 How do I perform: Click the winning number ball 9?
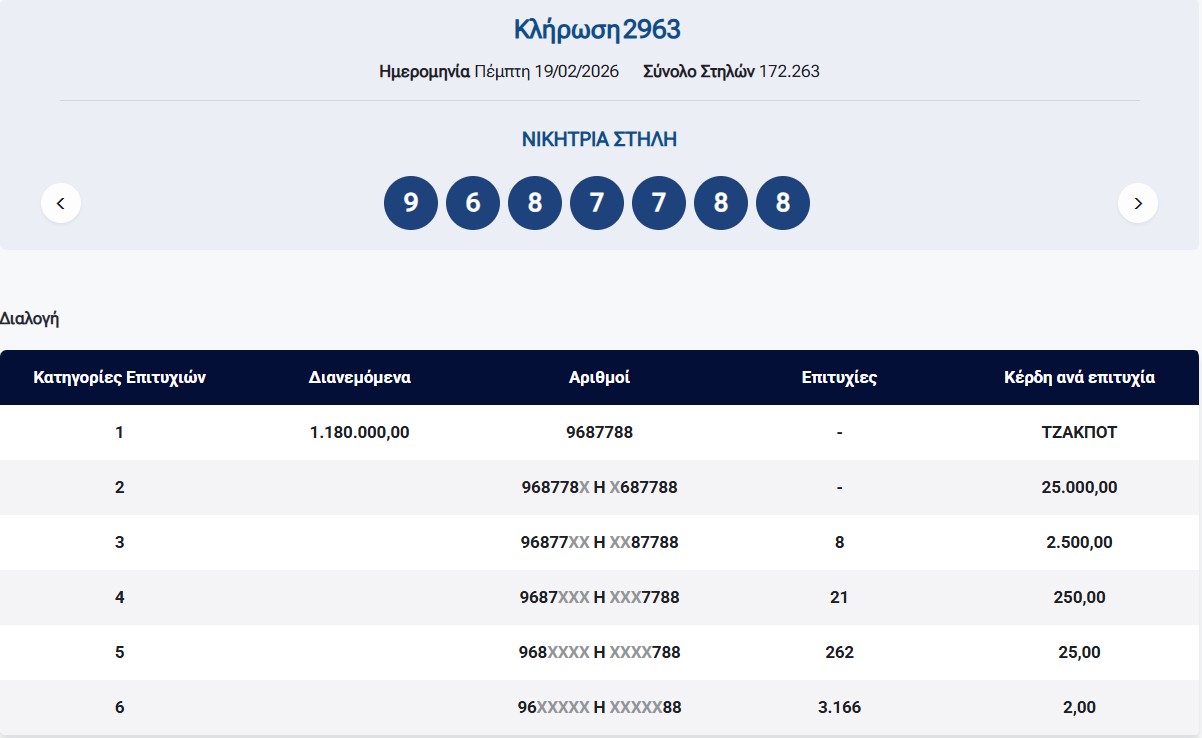point(411,203)
